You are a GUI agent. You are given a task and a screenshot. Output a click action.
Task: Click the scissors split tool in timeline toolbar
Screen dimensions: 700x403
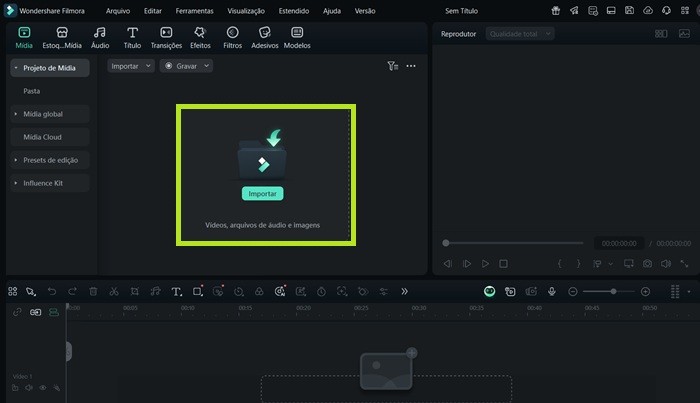pyautogui.click(x=114, y=291)
